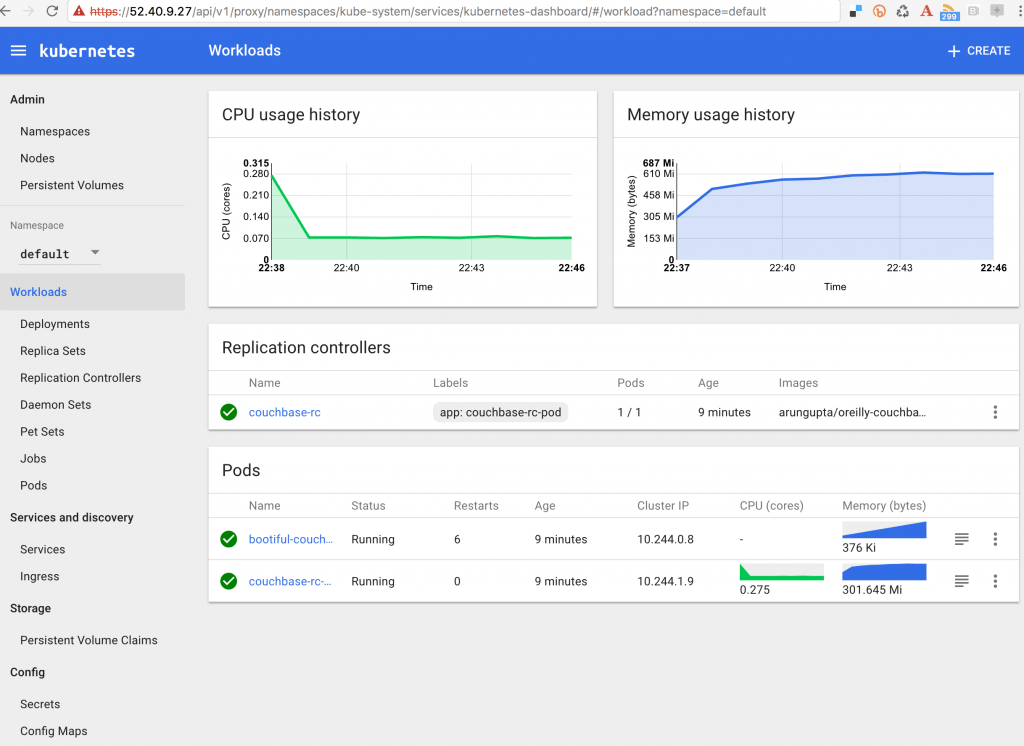Image resolution: width=1024 pixels, height=746 pixels.
Task: Click the CPU (cores) column header in Pods
Action: tap(771, 506)
